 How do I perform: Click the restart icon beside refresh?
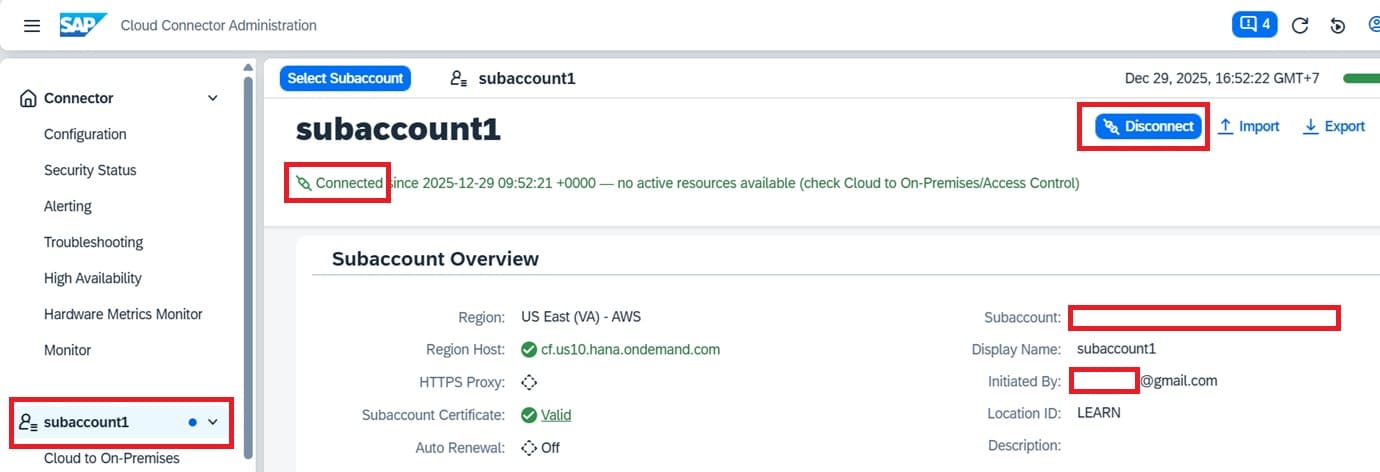click(1338, 26)
